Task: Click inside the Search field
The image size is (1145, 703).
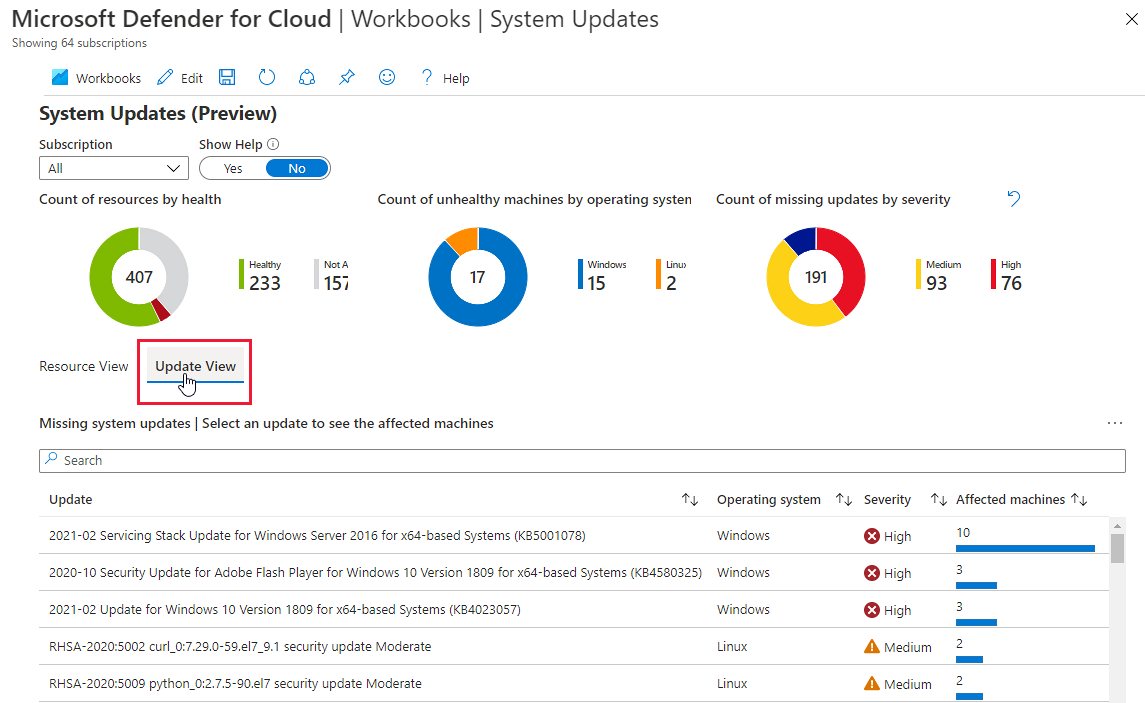Action: click(x=400, y=460)
